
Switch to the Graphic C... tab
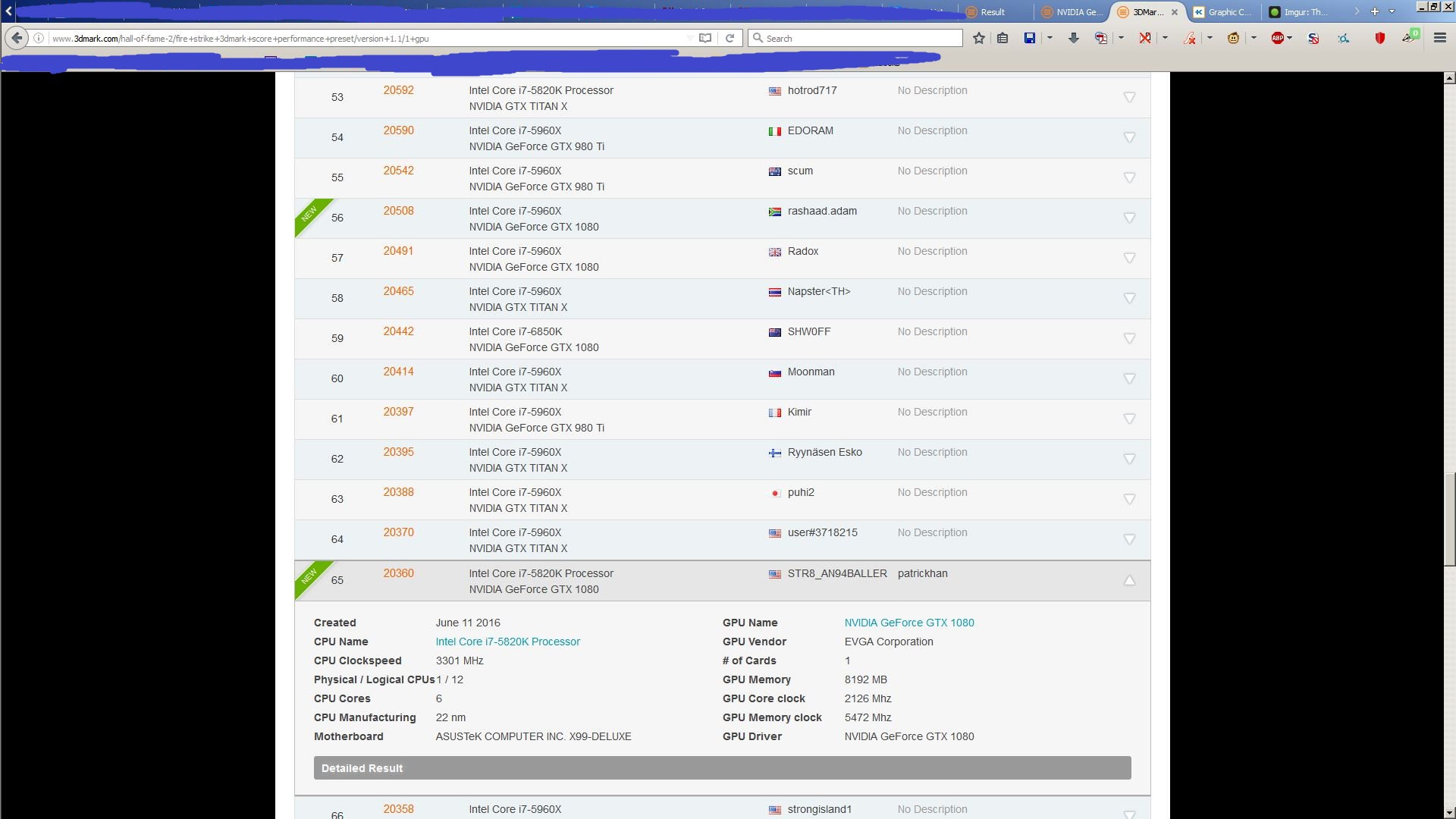tap(1223, 11)
